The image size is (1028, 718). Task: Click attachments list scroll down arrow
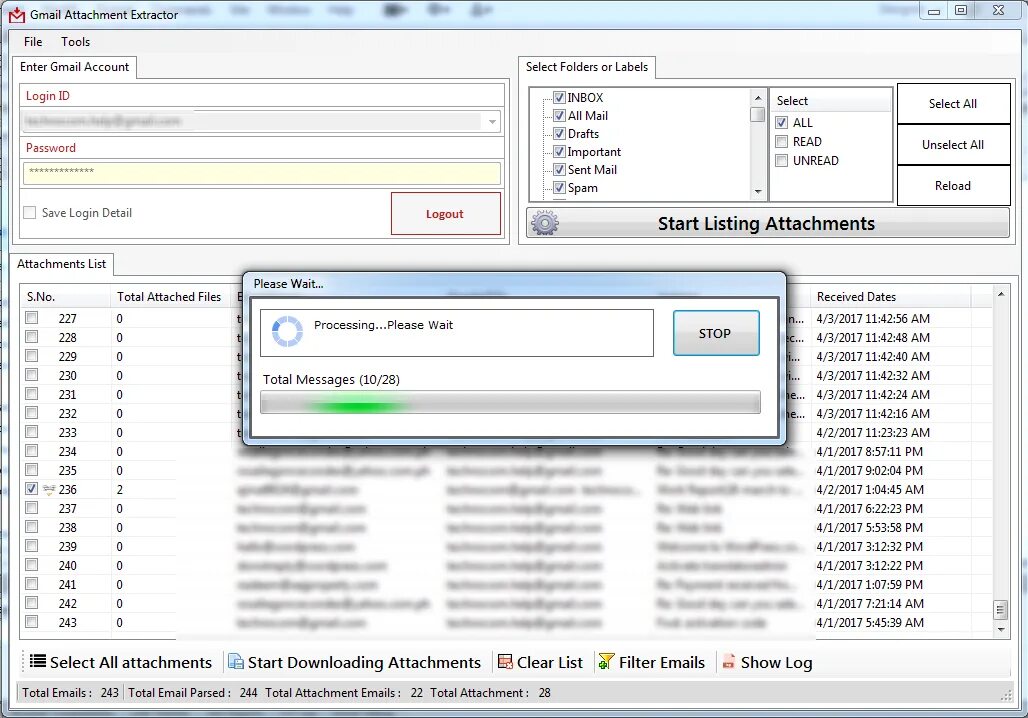point(1000,629)
